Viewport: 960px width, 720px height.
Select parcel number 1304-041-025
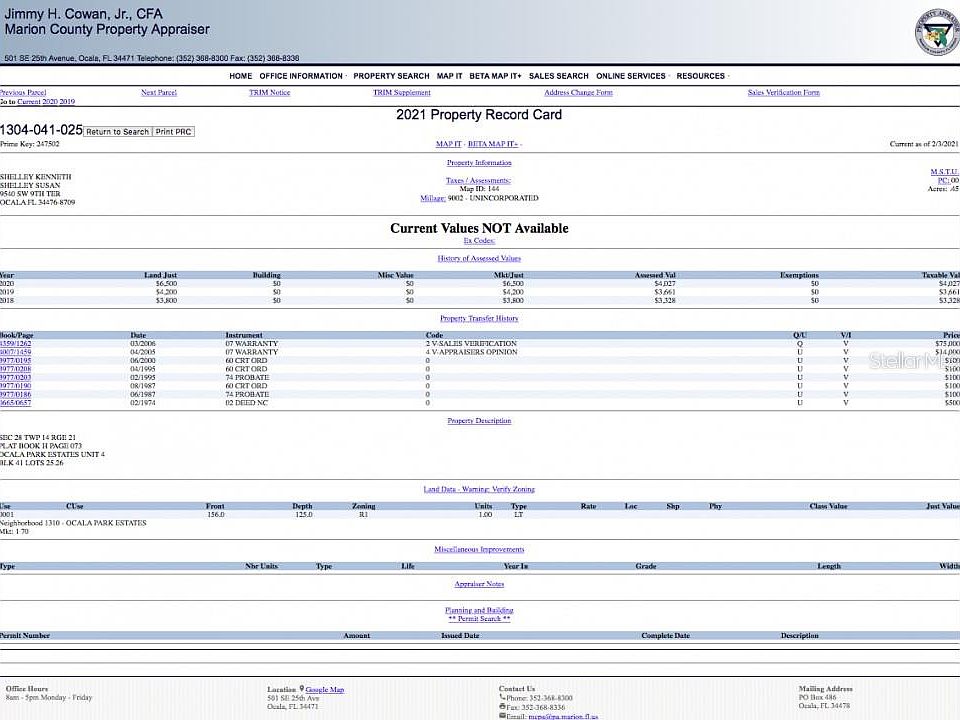pos(41,130)
